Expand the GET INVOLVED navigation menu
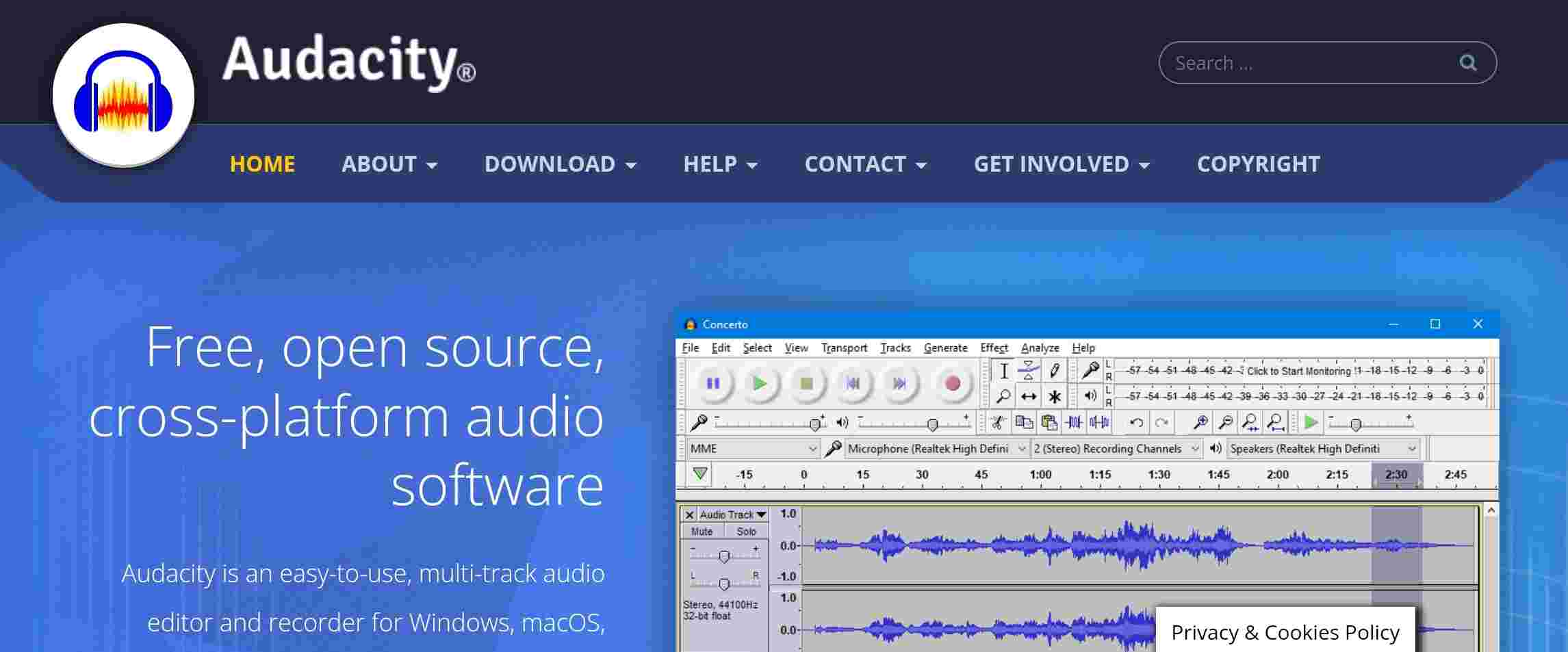 (x=1062, y=164)
